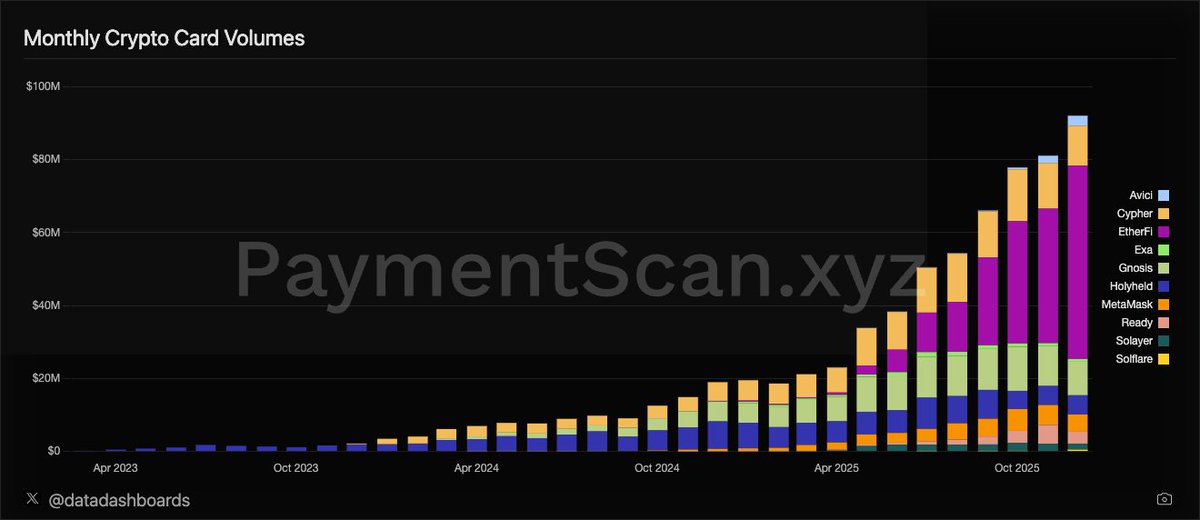Click the purple EtherFi segment of the tallest bar
This screenshot has height=520, width=1200.
click(1078, 262)
